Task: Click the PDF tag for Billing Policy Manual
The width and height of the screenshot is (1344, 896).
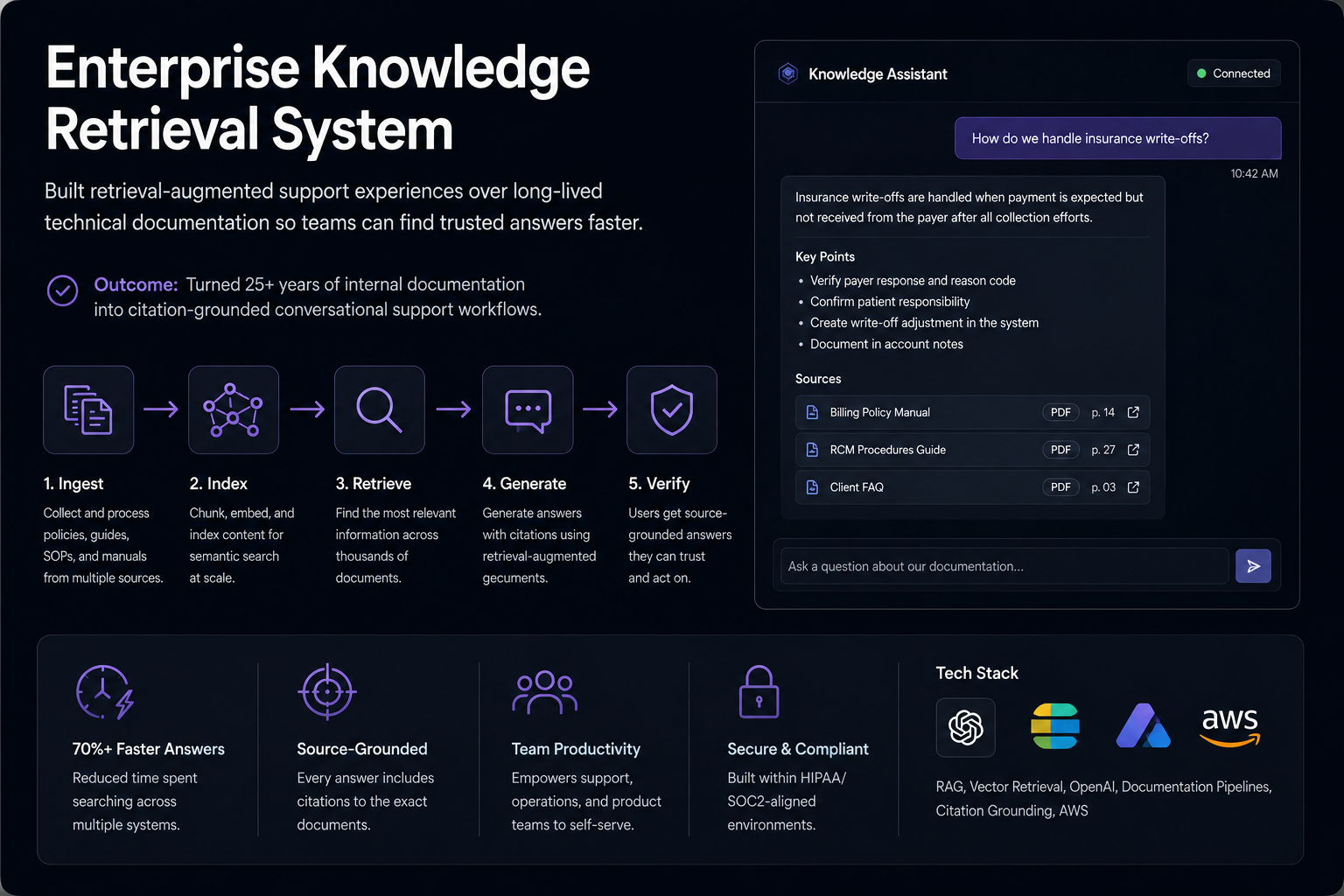Action: 1060,412
